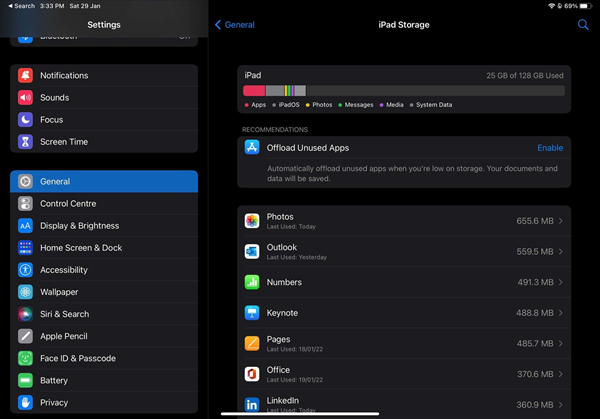Open Pages storage details via its chevron

tap(561, 343)
